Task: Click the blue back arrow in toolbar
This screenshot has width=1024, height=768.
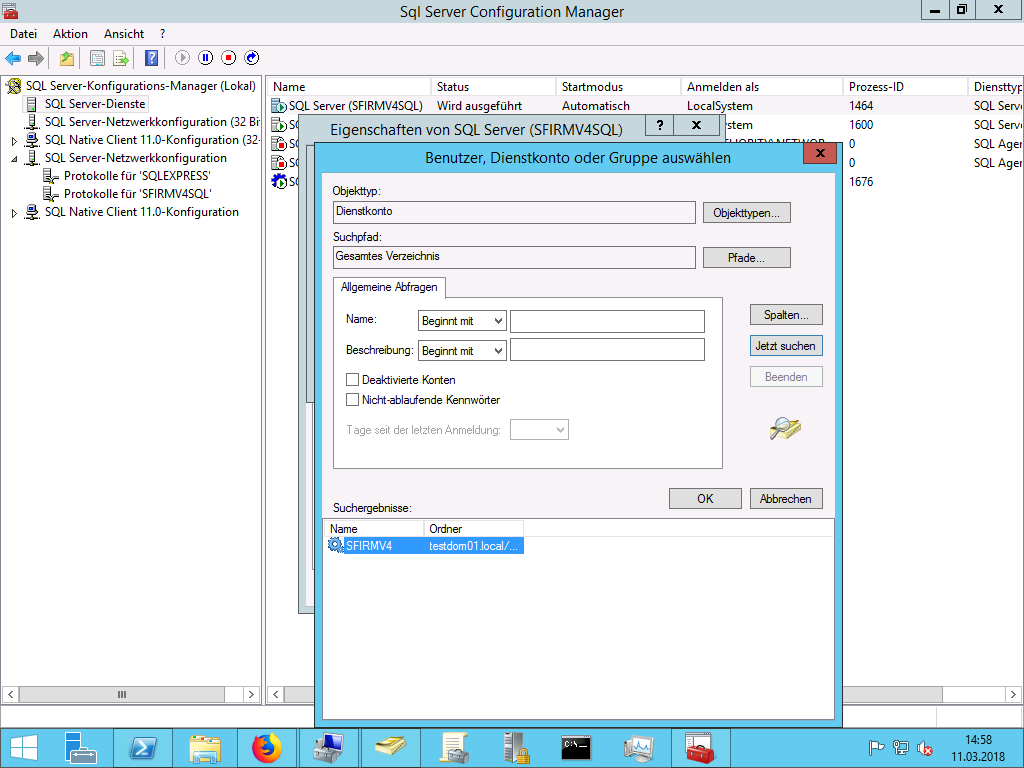Action: (13, 58)
